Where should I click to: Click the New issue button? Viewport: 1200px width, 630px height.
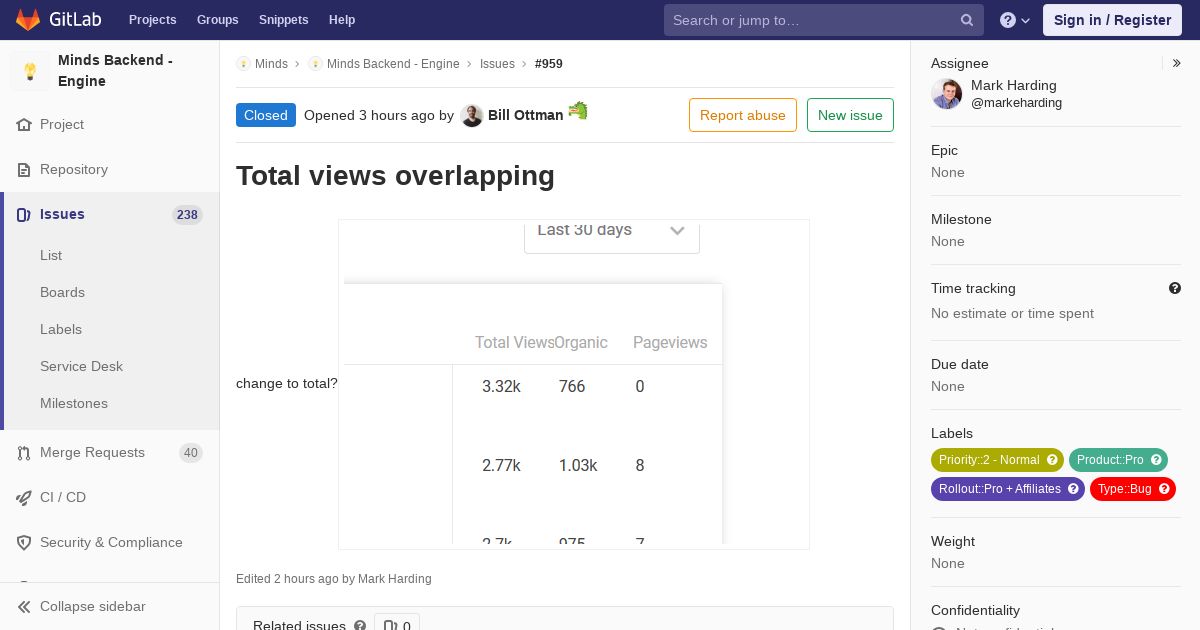850,115
